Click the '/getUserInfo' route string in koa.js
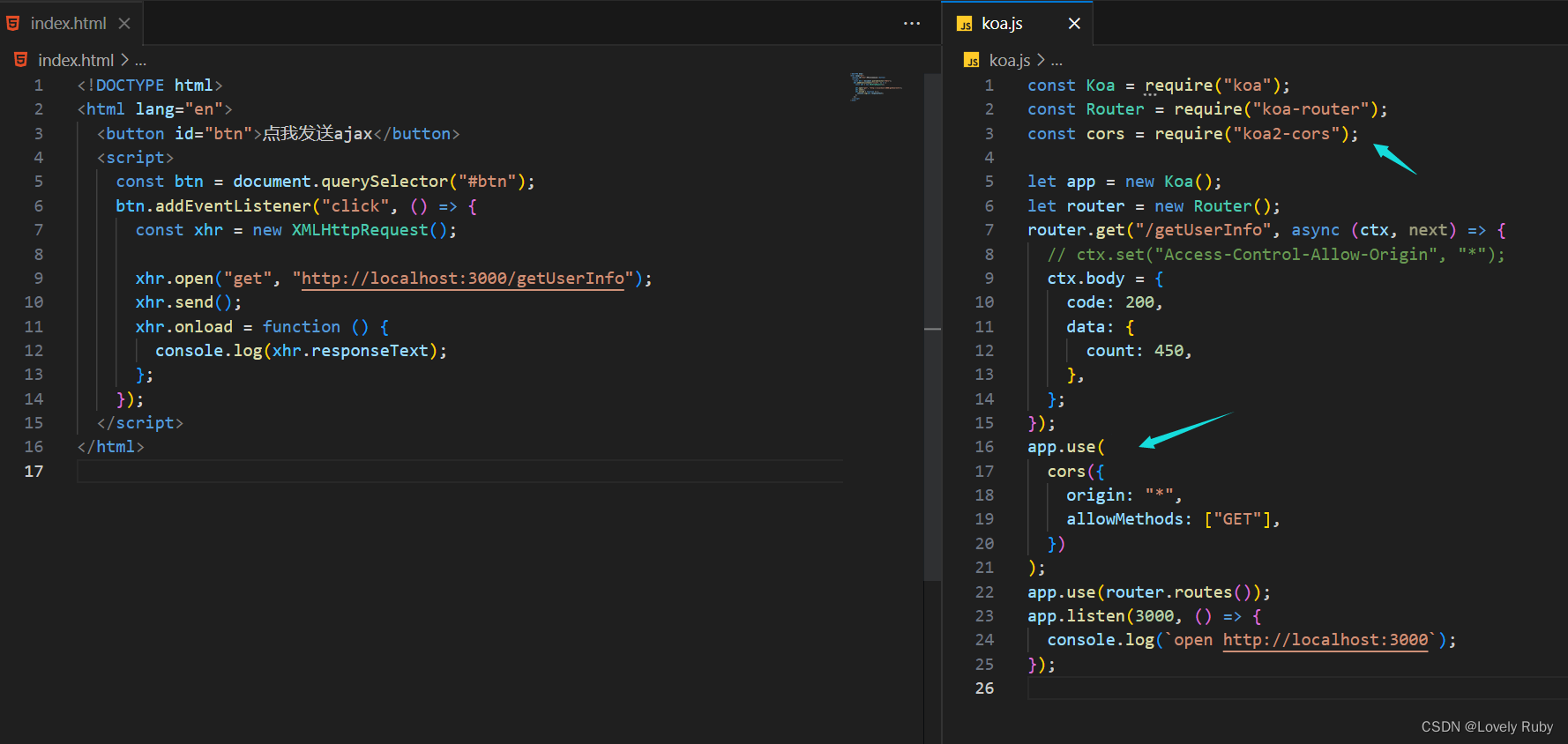Image resolution: width=1568 pixels, height=744 pixels. click(1204, 230)
